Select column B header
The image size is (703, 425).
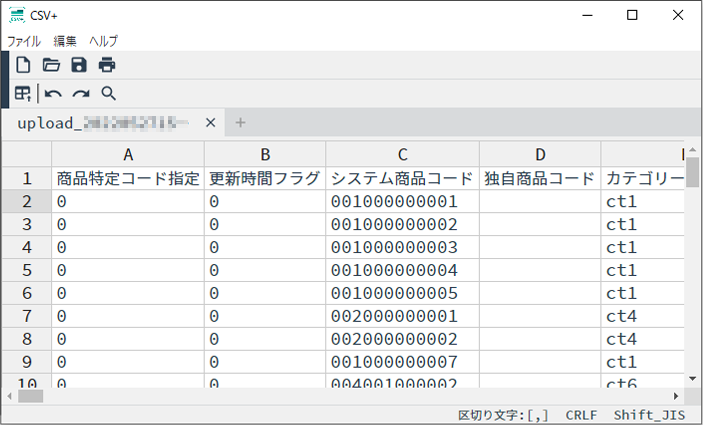265,154
